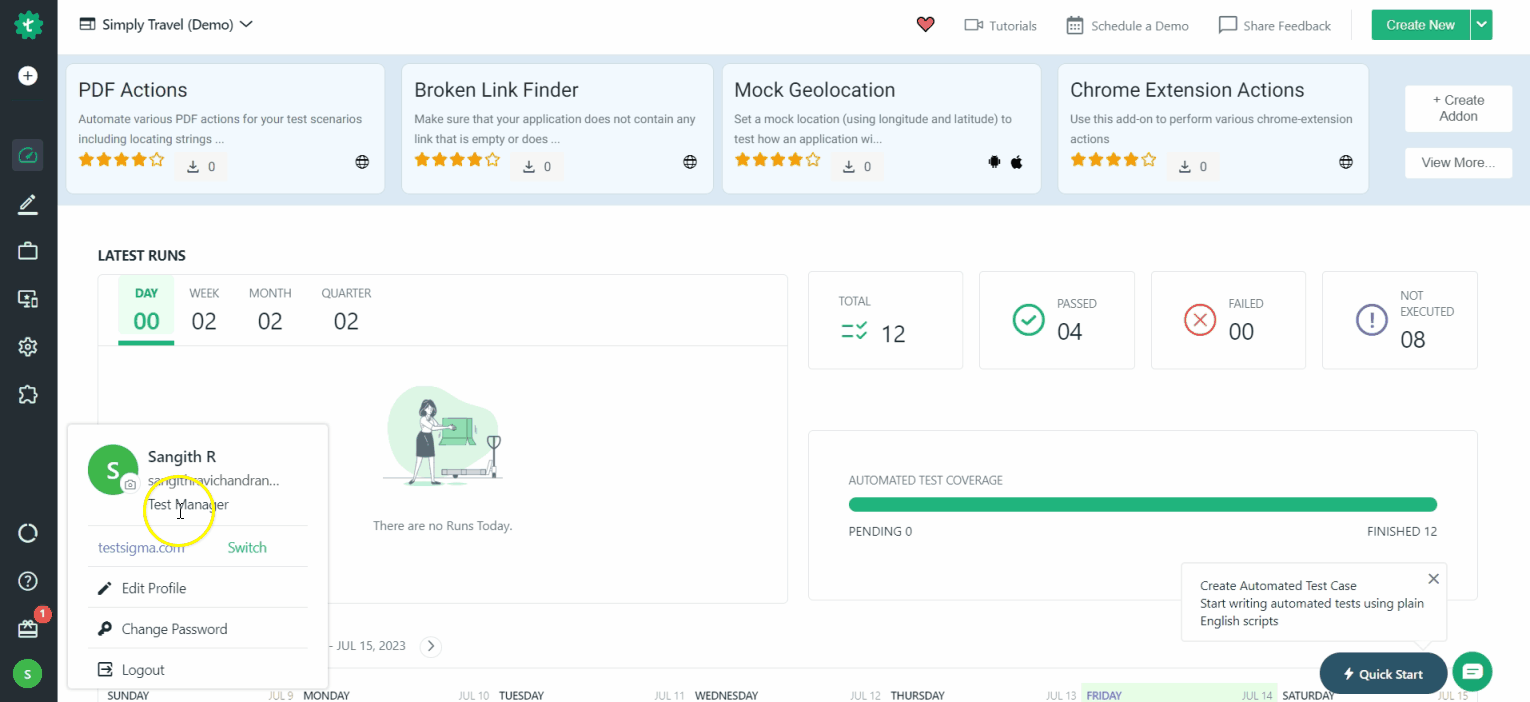Open the gift icon with notification badge
1530x702 pixels.
(28, 629)
